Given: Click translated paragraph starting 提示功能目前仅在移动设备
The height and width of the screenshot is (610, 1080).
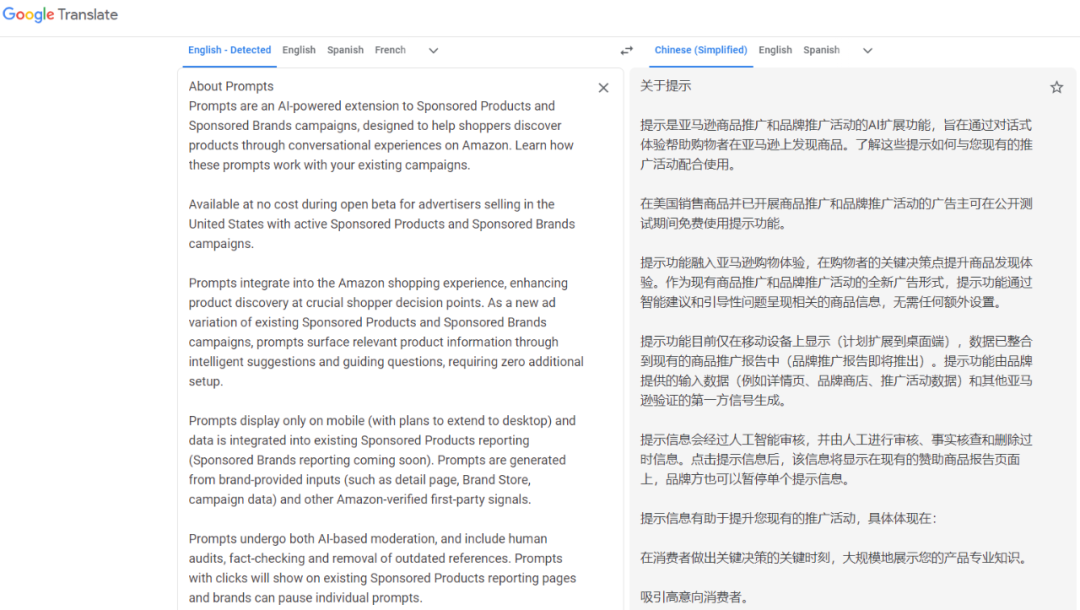Looking at the screenshot, I should (x=836, y=370).
